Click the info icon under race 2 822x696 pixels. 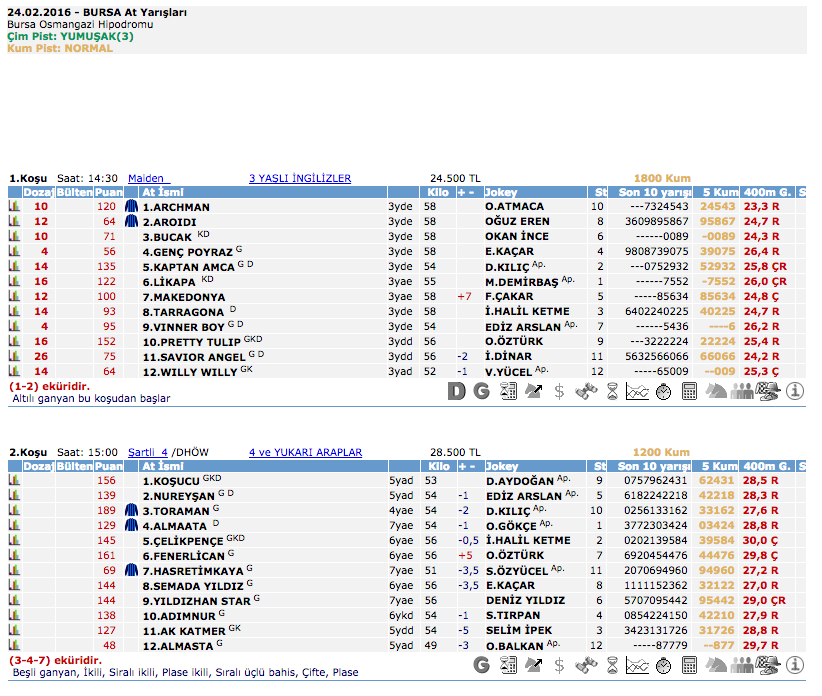[x=795, y=665]
